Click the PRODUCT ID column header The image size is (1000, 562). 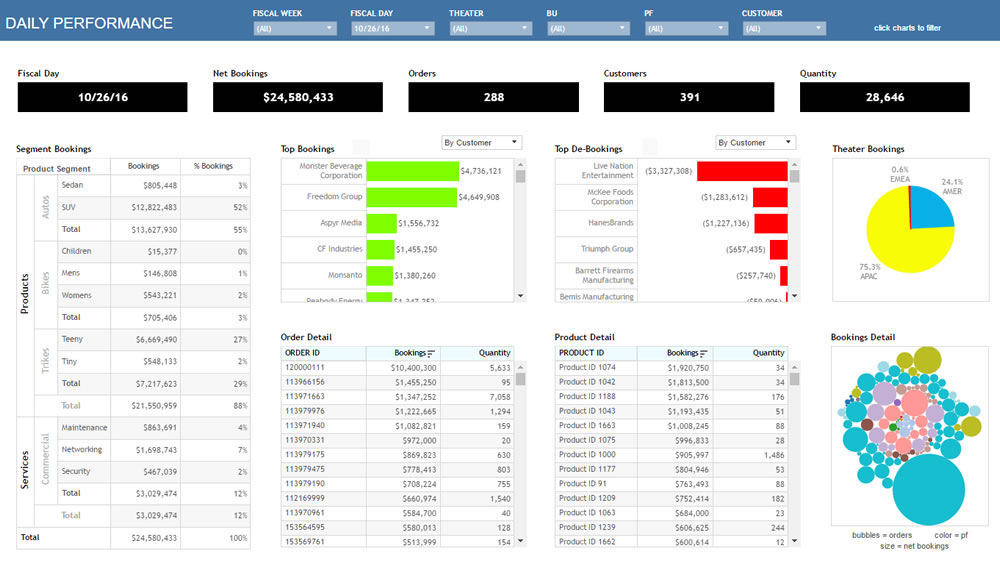[595, 353]
